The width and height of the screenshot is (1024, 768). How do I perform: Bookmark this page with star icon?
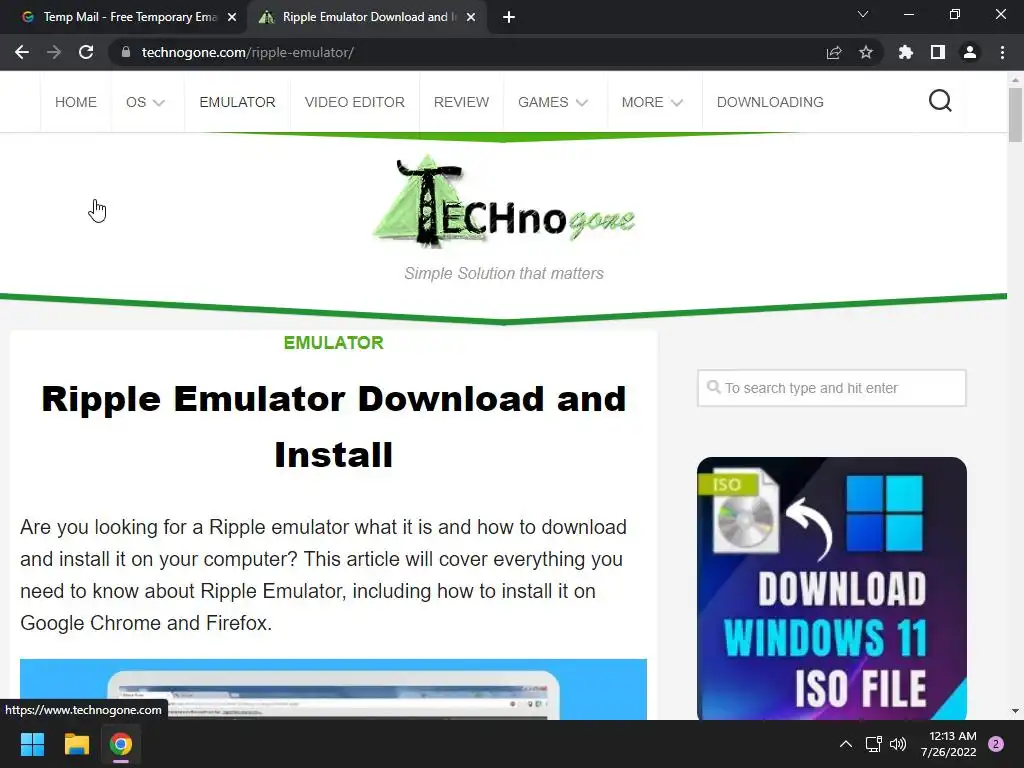(866, 52)
